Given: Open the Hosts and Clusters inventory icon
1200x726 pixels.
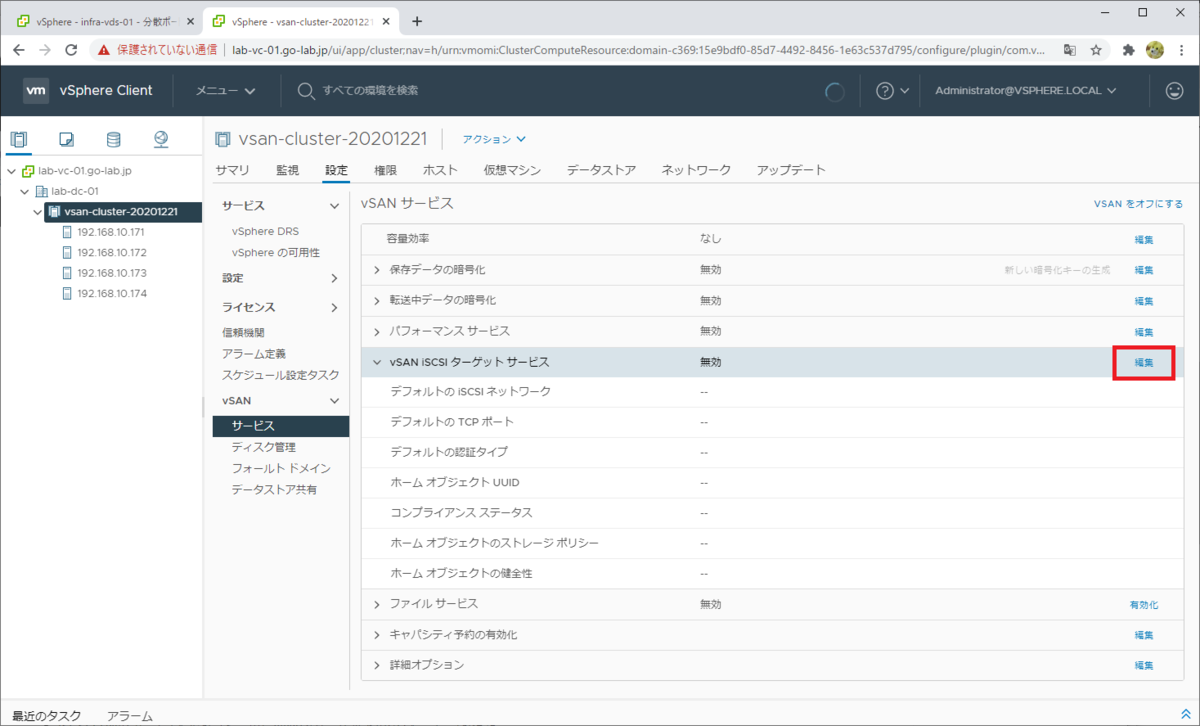Looking at the screenshot, I should pyautogui.click(x=19, y=139).
